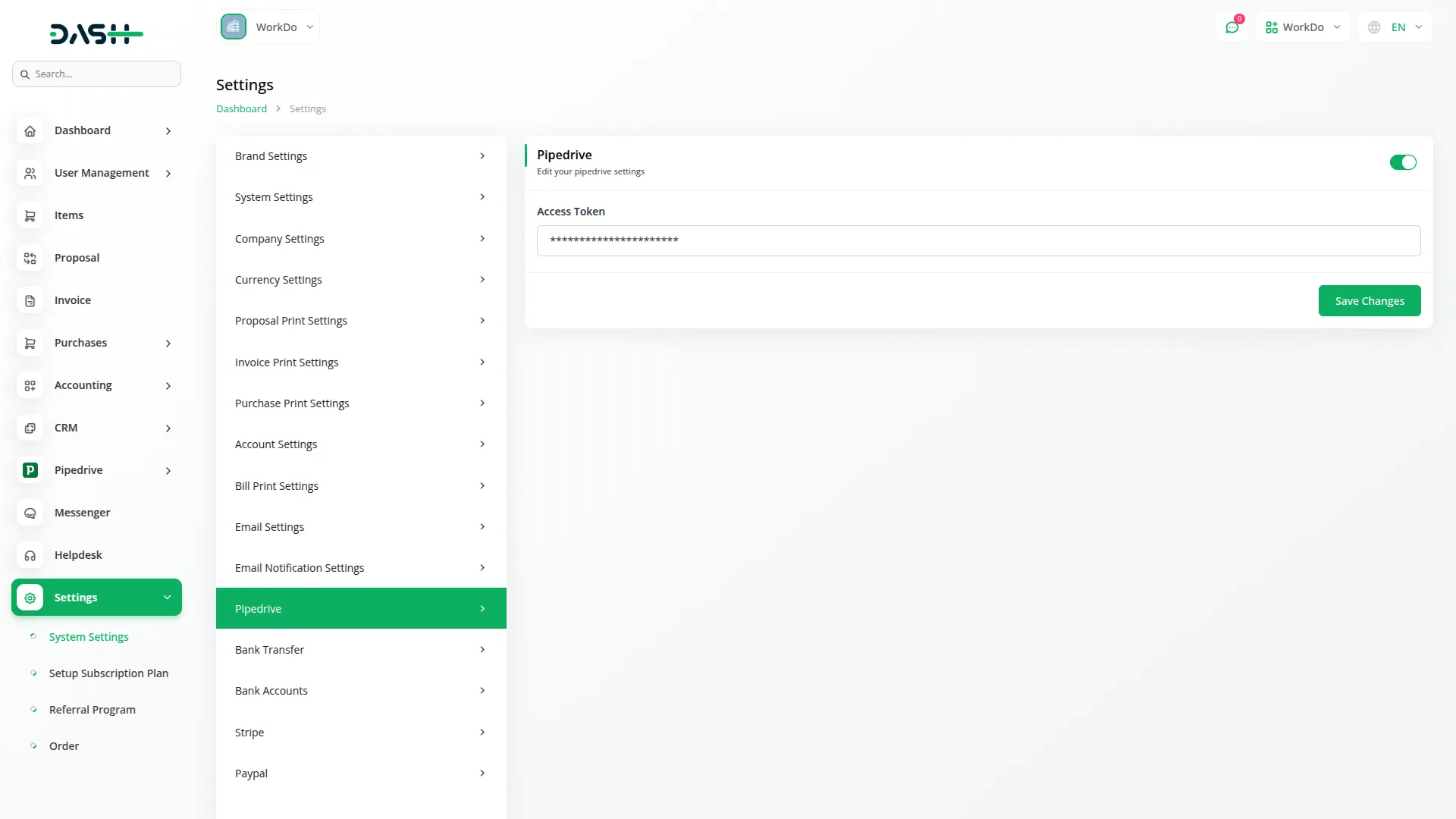This screenshot has width=1456, height=819.
Task: Click the Save Changes button
Action: [1370, 300]
